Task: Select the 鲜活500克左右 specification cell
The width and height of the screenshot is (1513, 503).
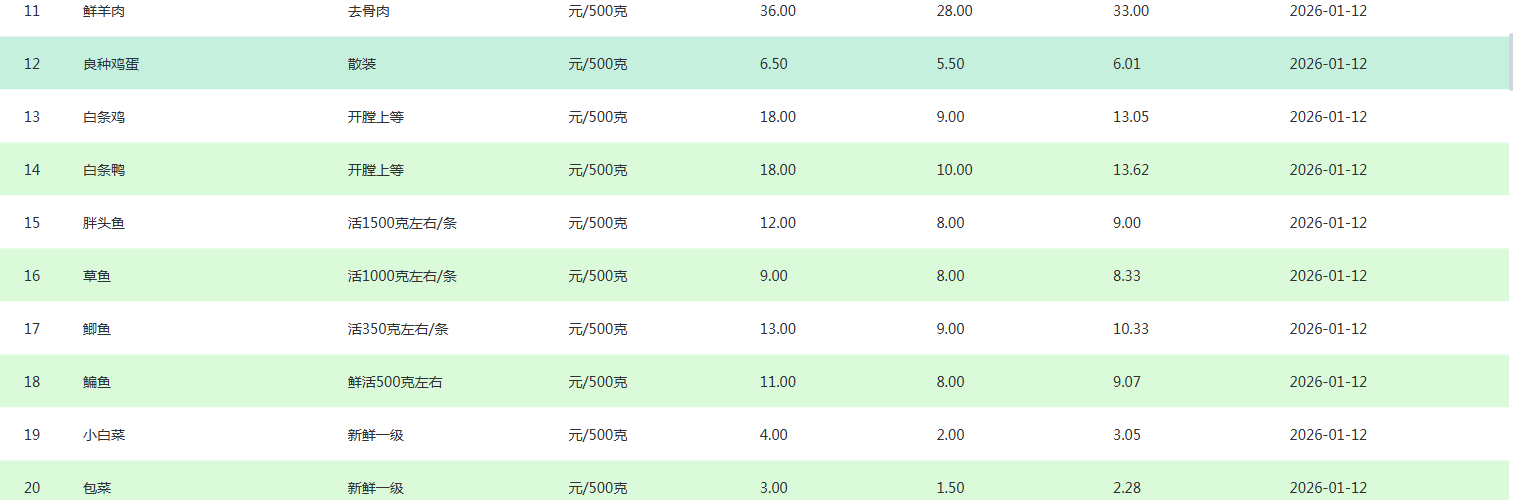Action: point(395,382)
